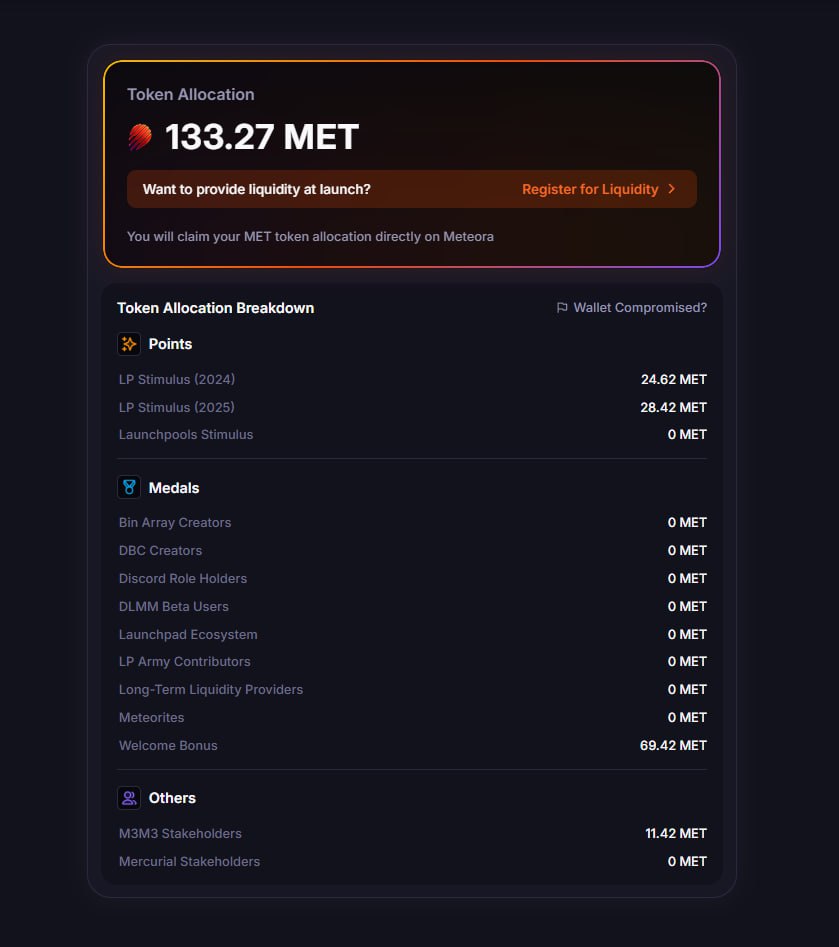Click the Discord Role Holders row label
The image size is (839, 947).
point(183,579)
